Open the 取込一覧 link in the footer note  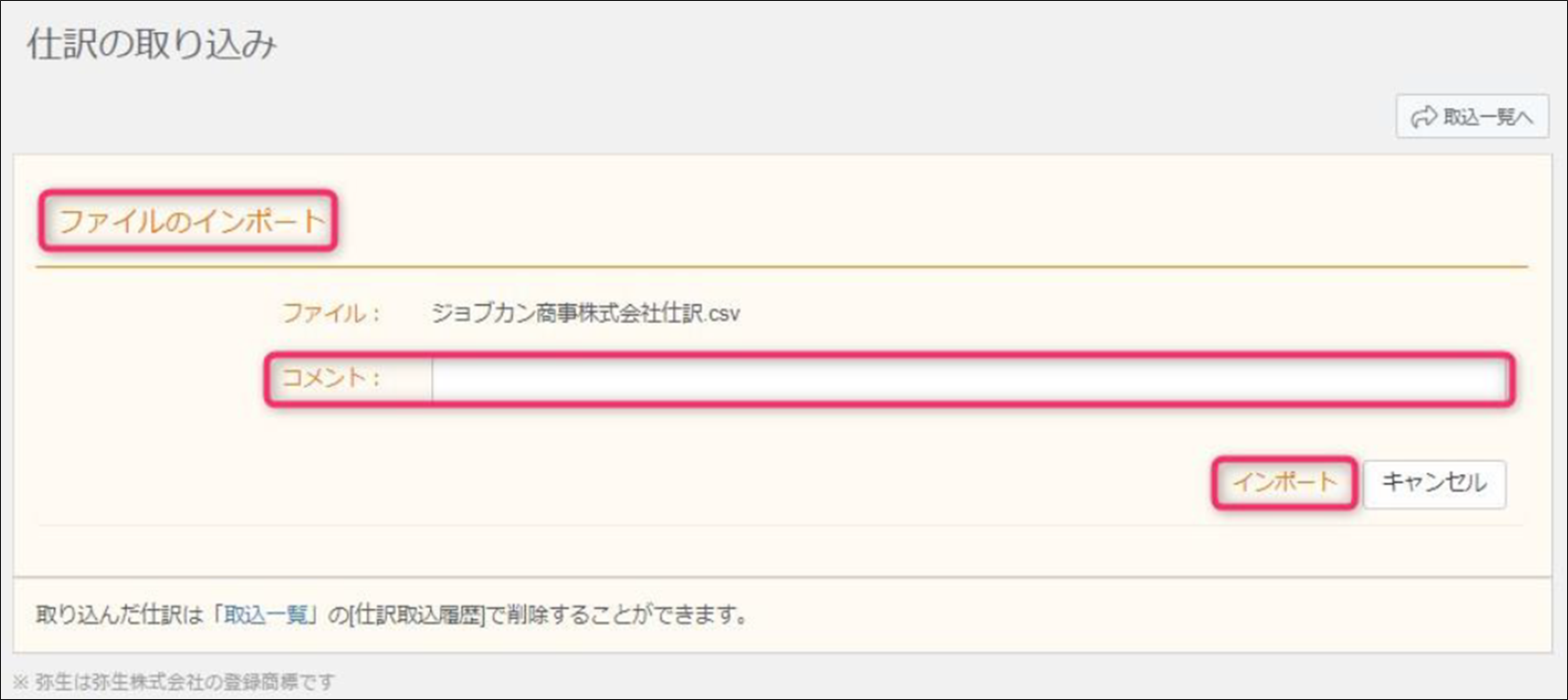(266, 615)
